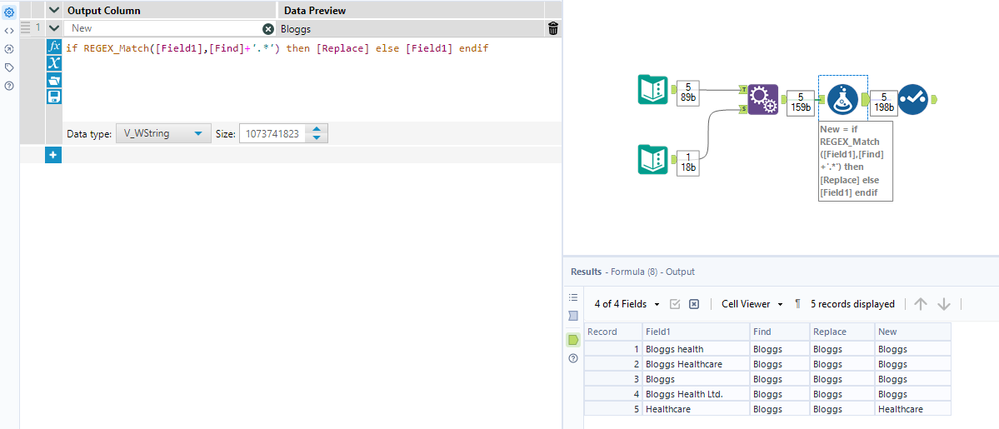Viewport: 999px width, 429px height.
Task: Show all messages list icon in Results
Action: click(x=573, y=298)
